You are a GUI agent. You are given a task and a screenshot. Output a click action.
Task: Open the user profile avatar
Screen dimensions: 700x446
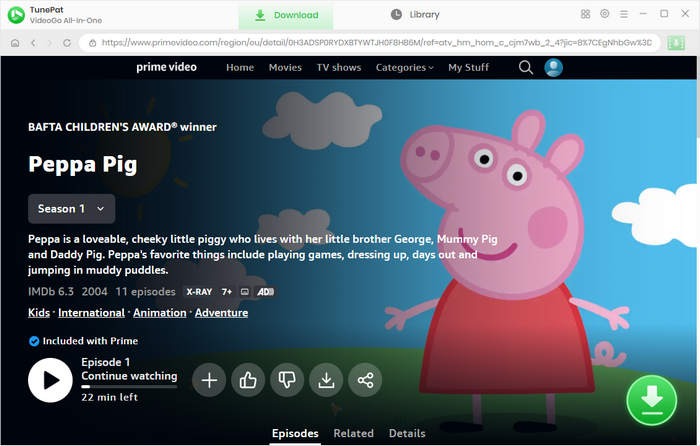tap(554, 67)
